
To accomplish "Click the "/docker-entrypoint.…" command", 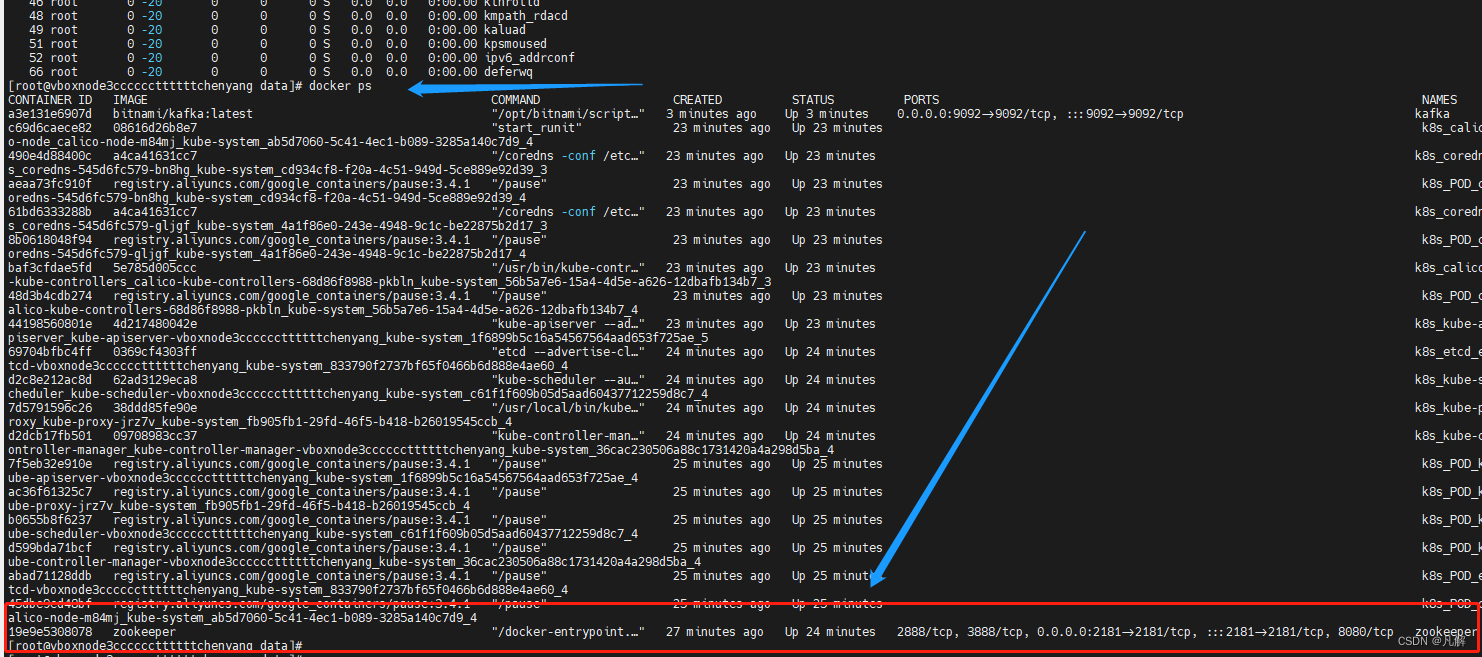I will (x=568, y=632).
